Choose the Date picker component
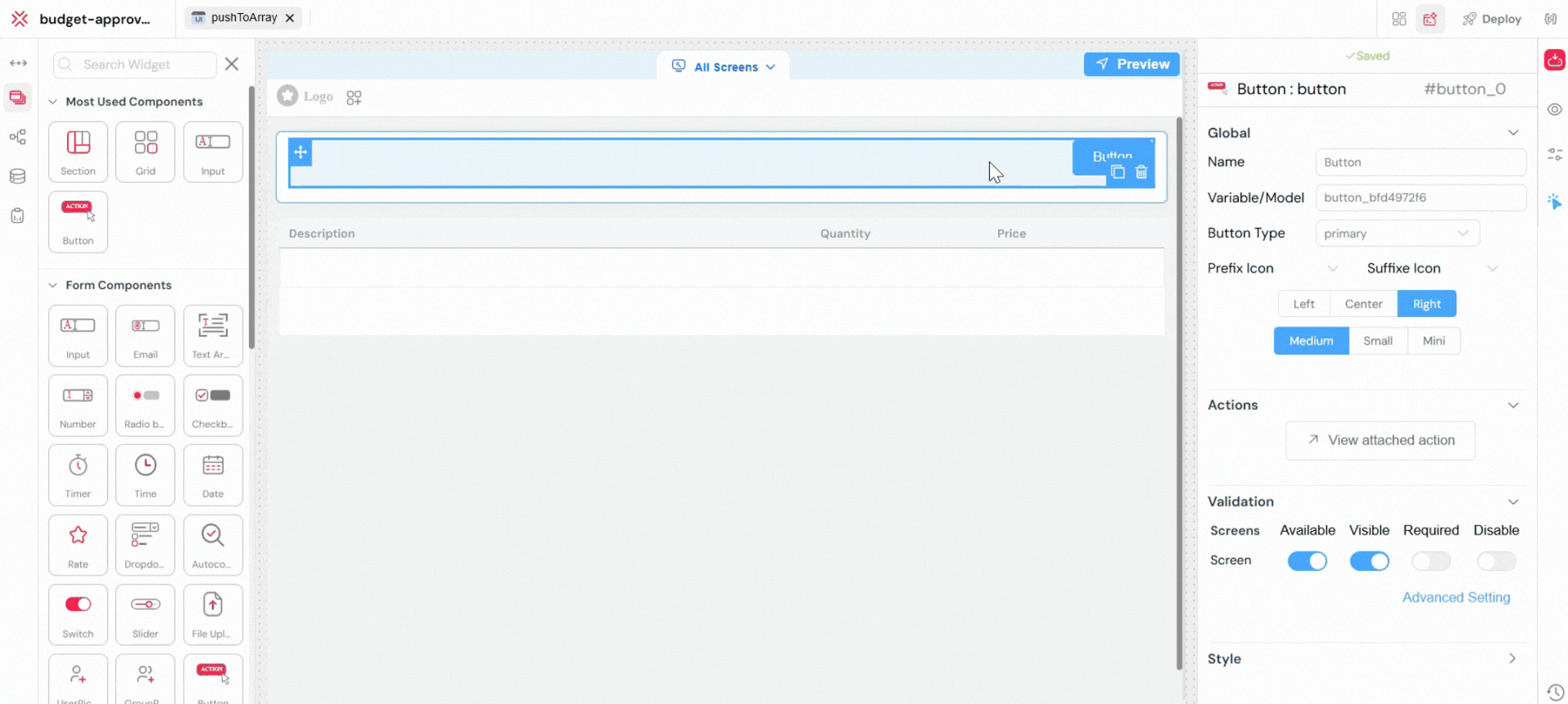Viewport: 1568px width, 704px height. click(212, 475)
